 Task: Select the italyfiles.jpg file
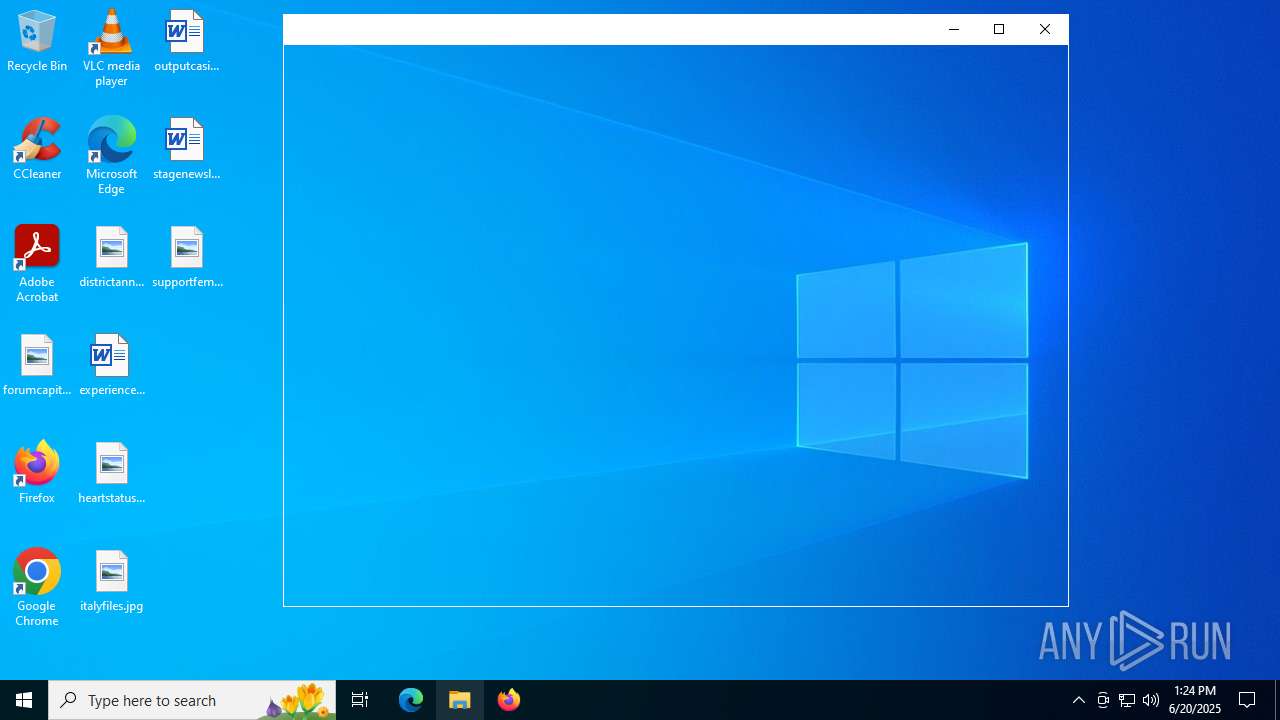click(x=111, y=581)
